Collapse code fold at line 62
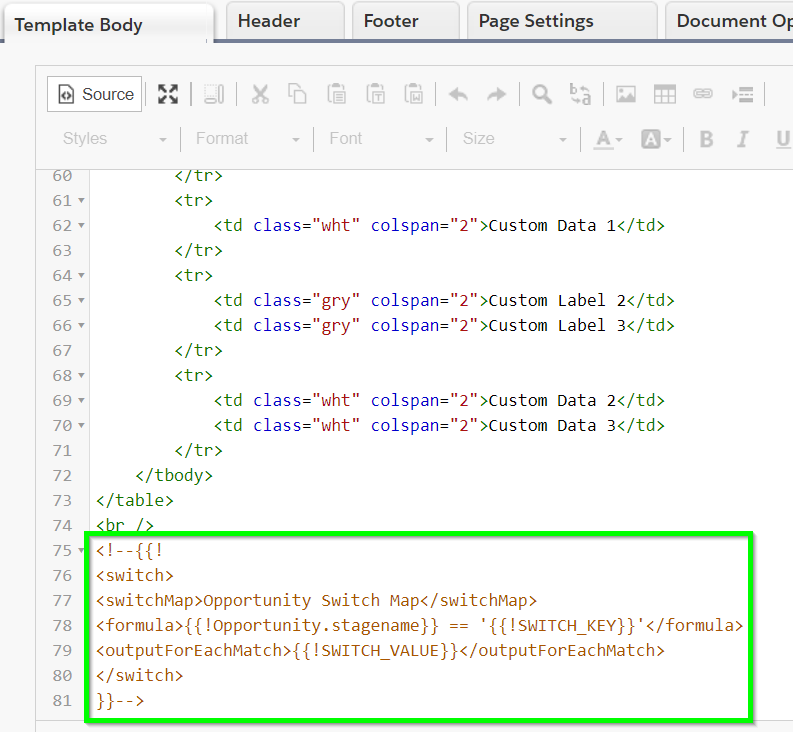Image resolution: width=793 pixels, height=732 pixels. (x=81, y=226)
